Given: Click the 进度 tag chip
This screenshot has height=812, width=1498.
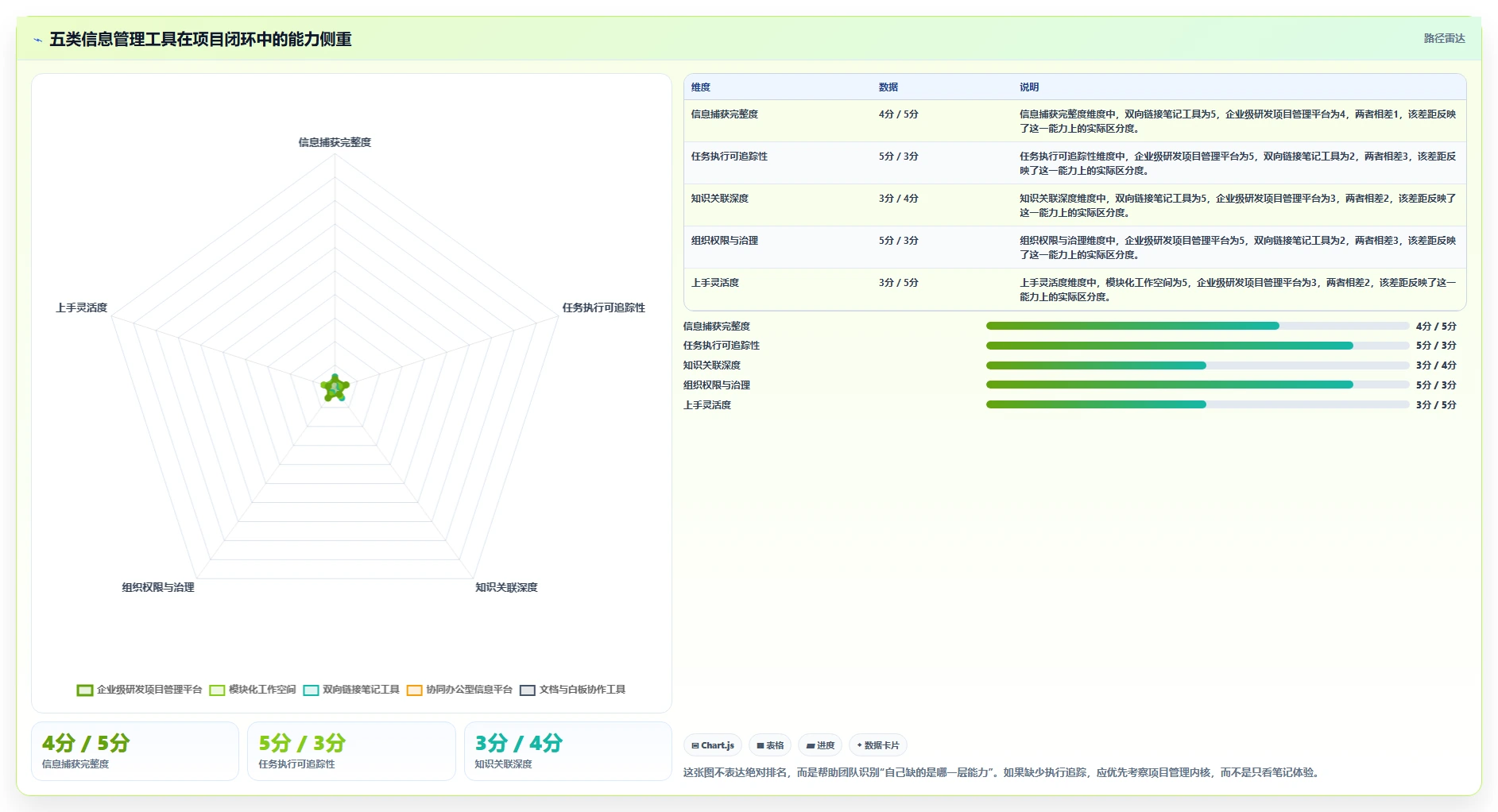Looking at the screenshot, I should (820, 745).
